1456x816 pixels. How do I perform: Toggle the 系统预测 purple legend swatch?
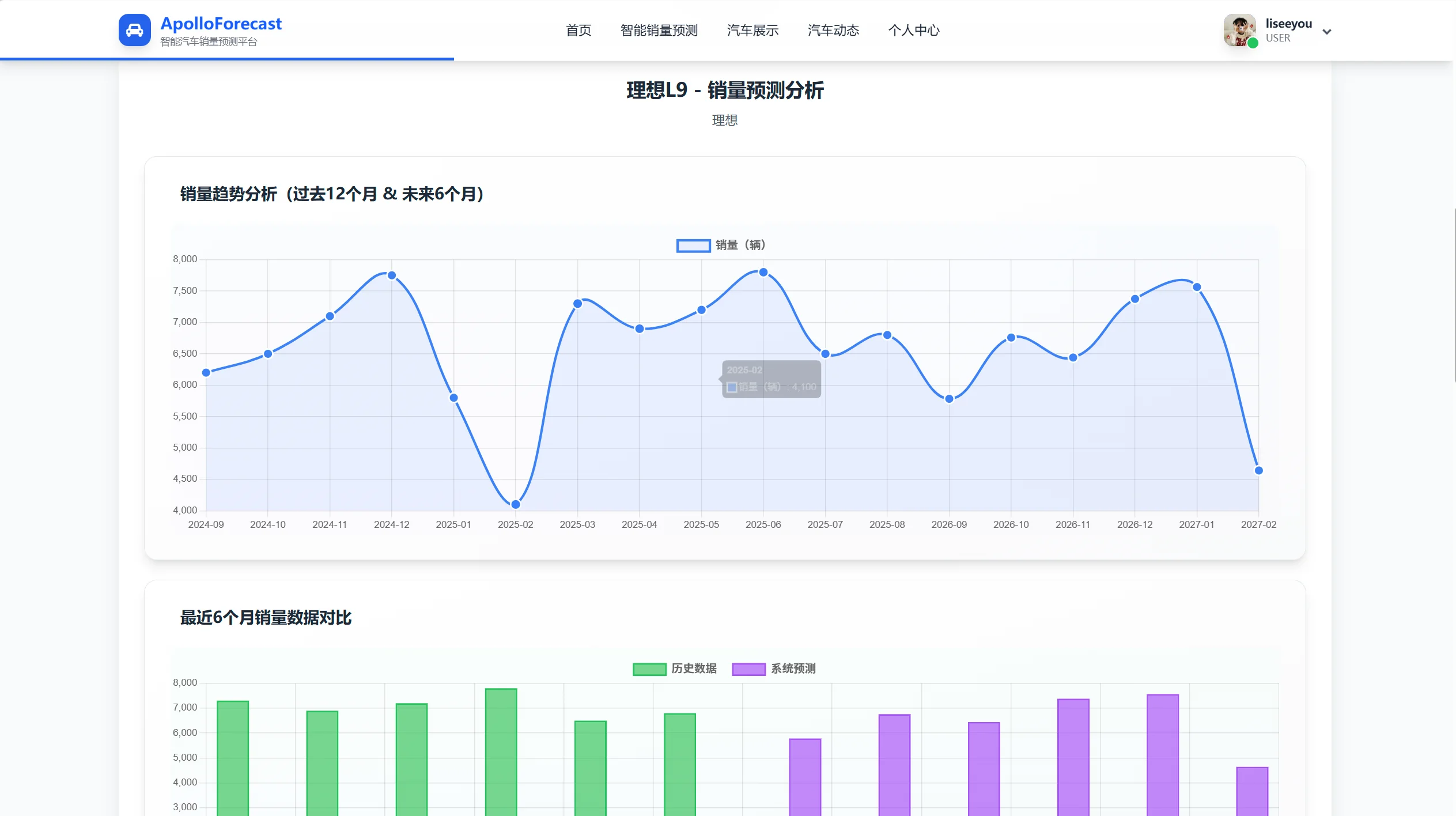tap(748, 668)
